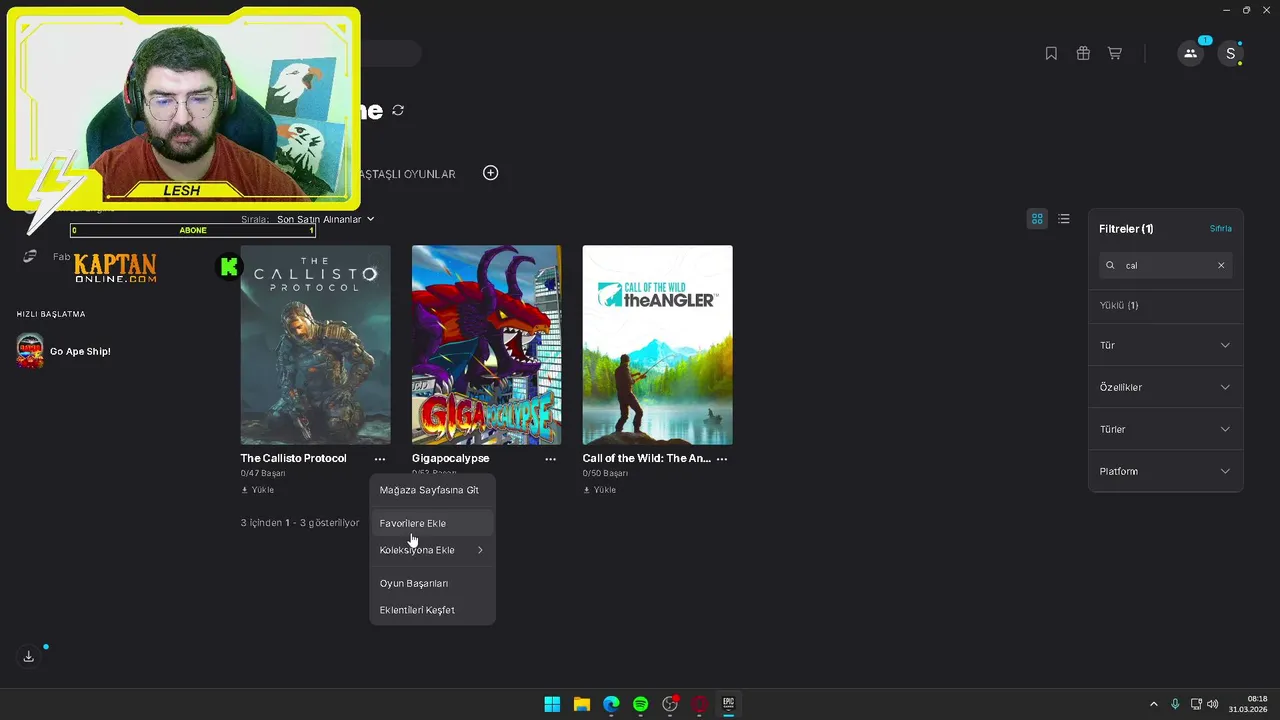Click the Gigapocalypse game title

pyautogui.click(x=450, y=458)
